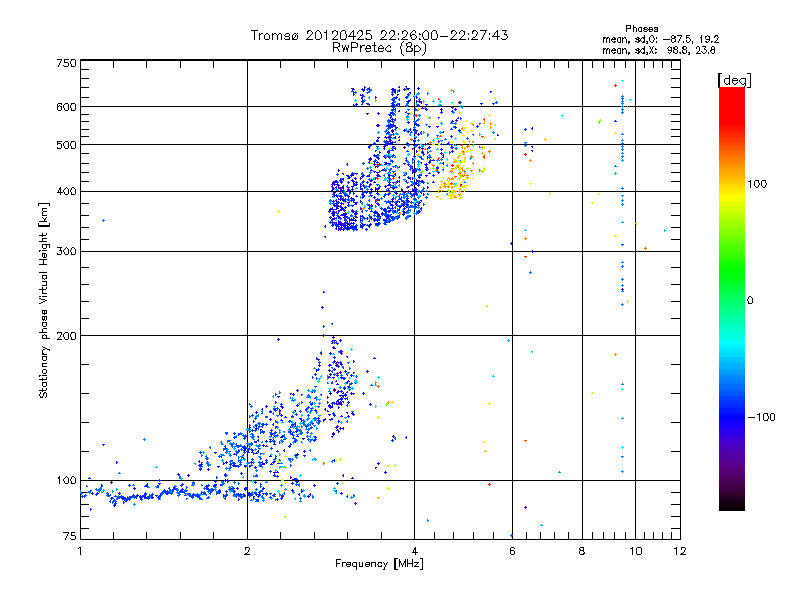Click the x-axis tick label 4
Image resolution: width=800 pixels, height=600 pixels.
415,551
